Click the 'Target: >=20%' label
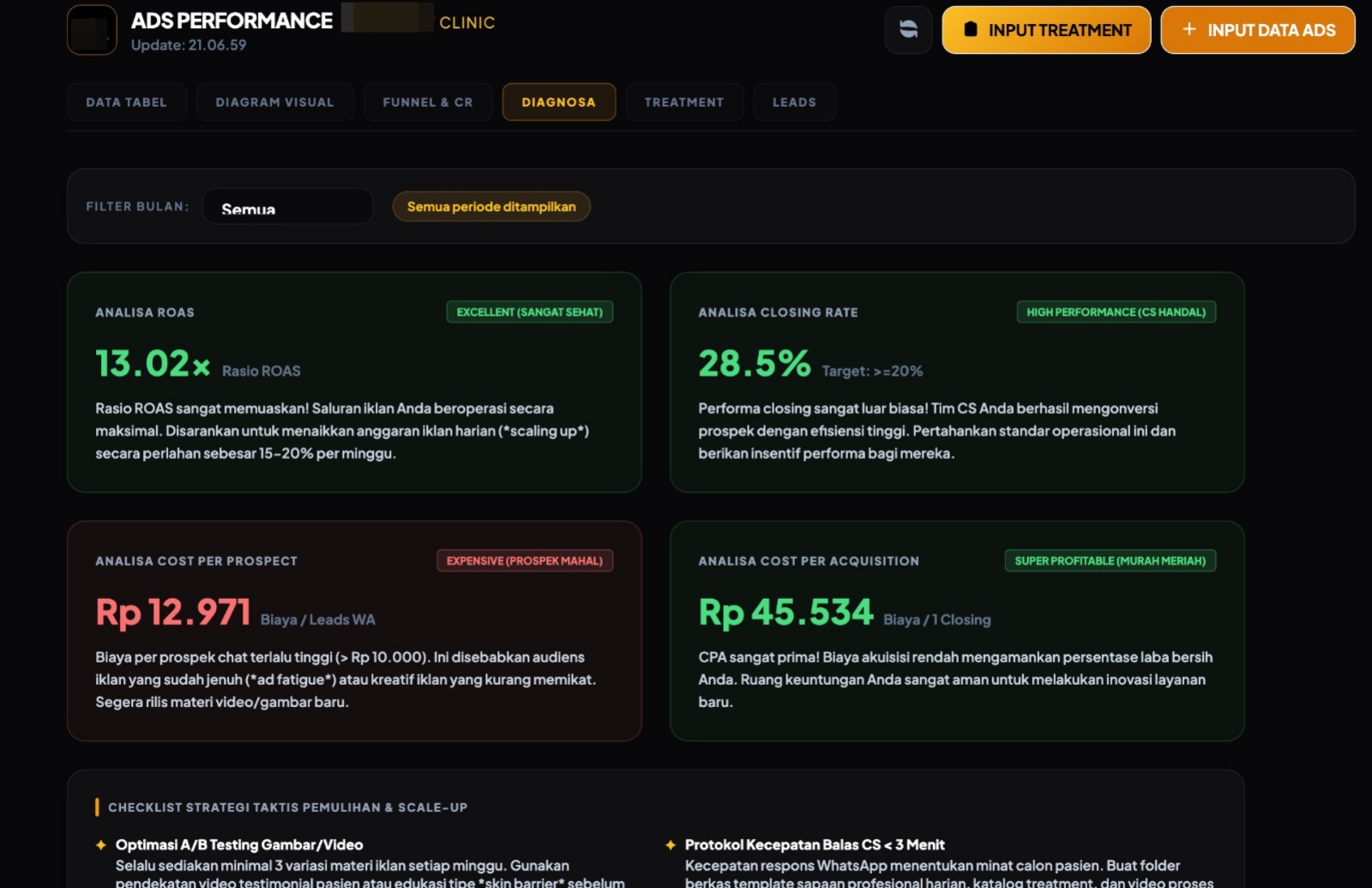Screen dimensions: 1372x888 873,372
